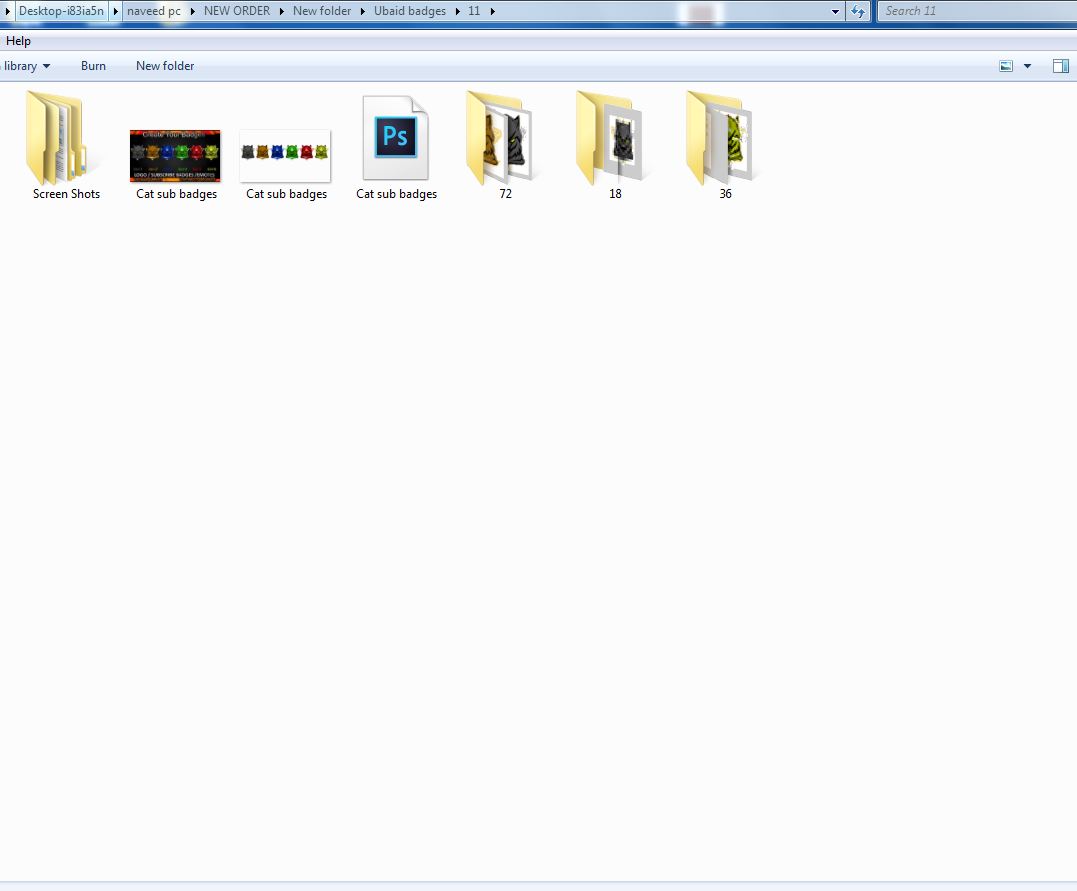This screenshot has height=891, width=1077.
Task: Click the 36 folder name label
Action: point(725,194)
